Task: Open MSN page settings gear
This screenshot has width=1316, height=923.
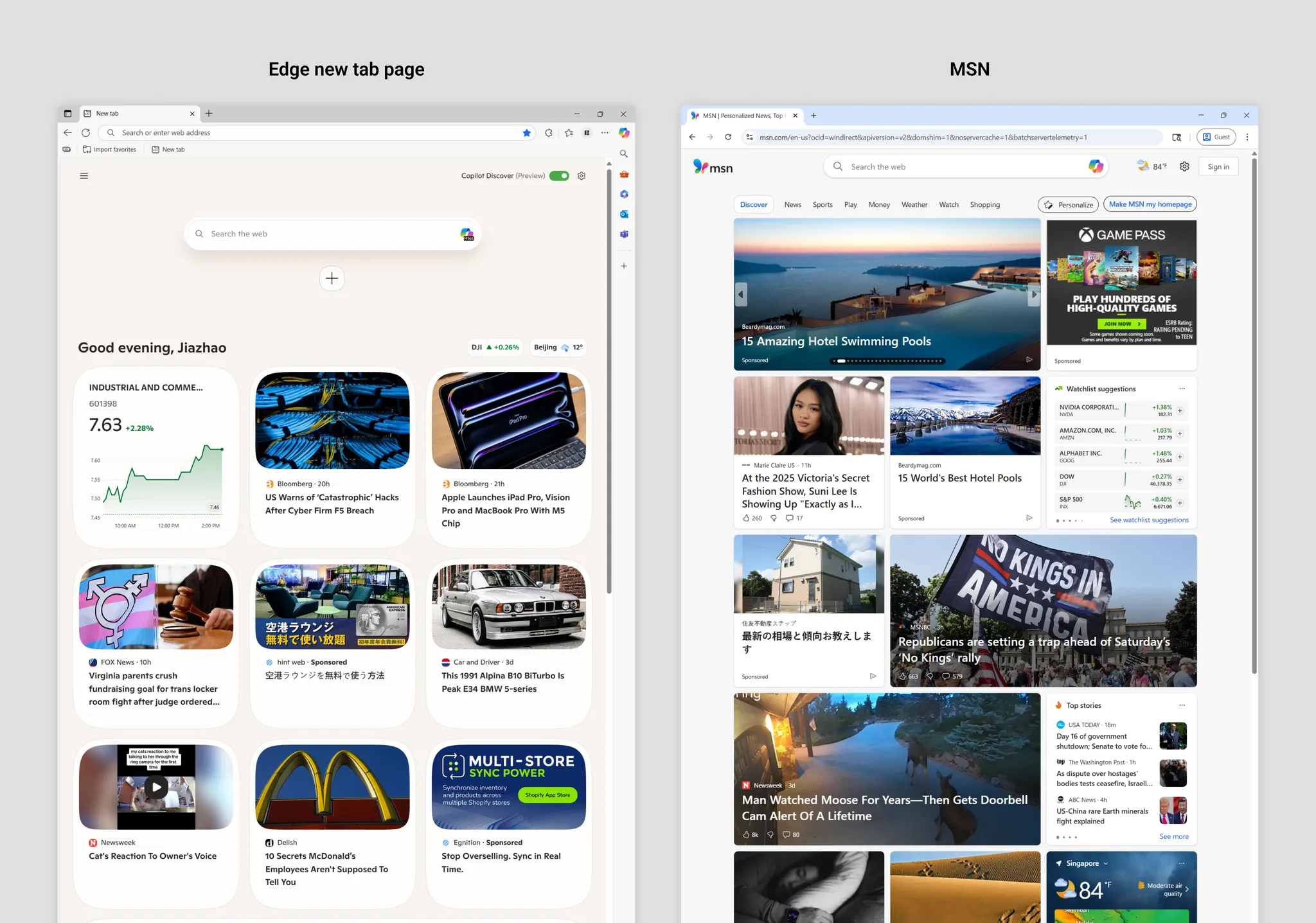Action: click(1184, 166)
